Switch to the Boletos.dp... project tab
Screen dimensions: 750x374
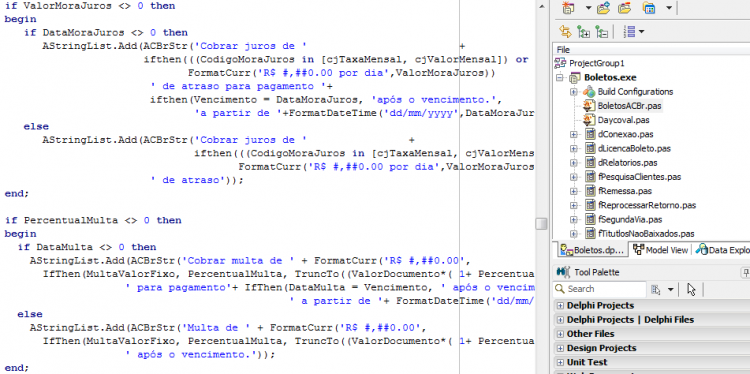(x=592, y=250)
